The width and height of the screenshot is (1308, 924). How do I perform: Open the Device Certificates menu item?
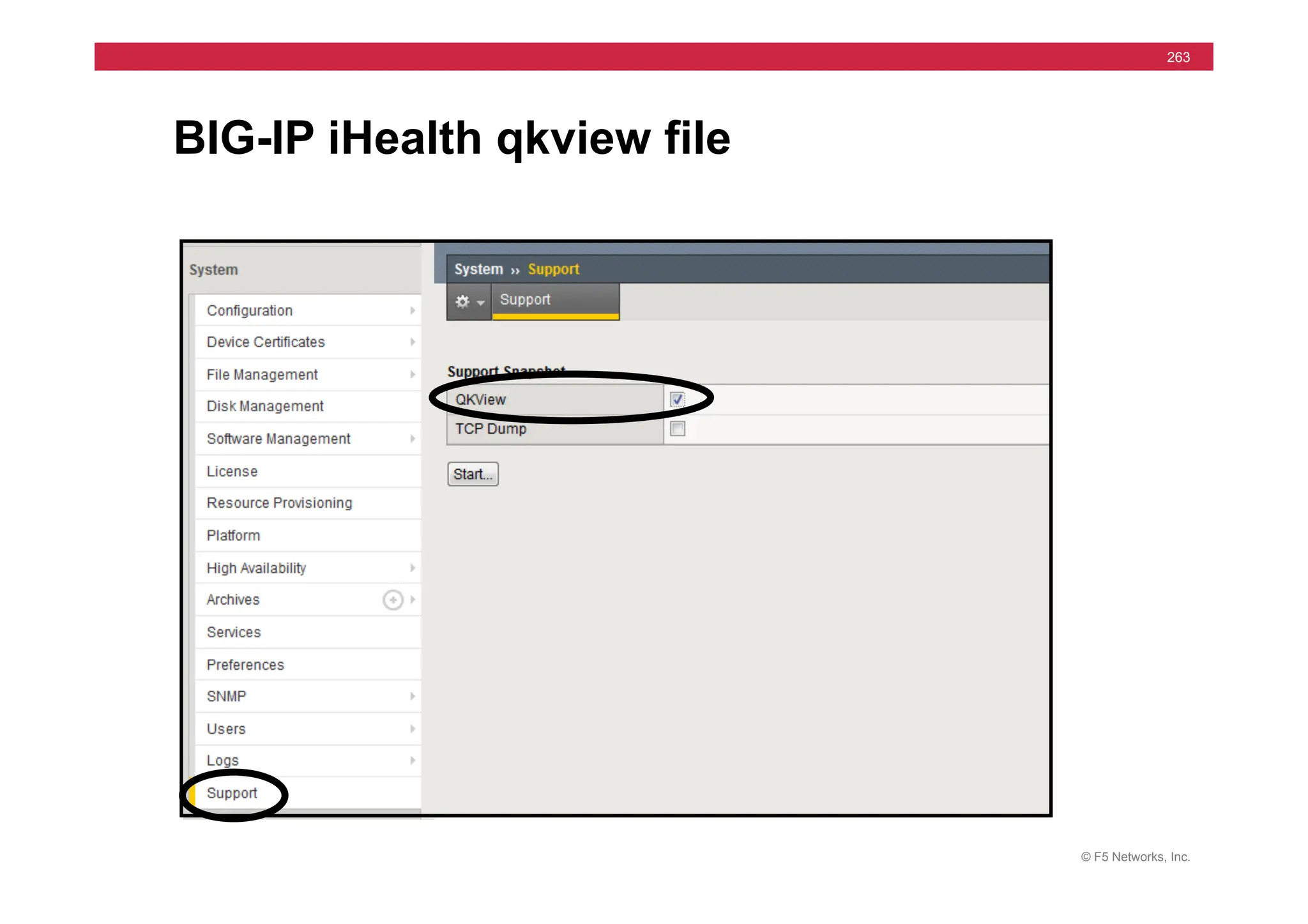pos(308,342)
